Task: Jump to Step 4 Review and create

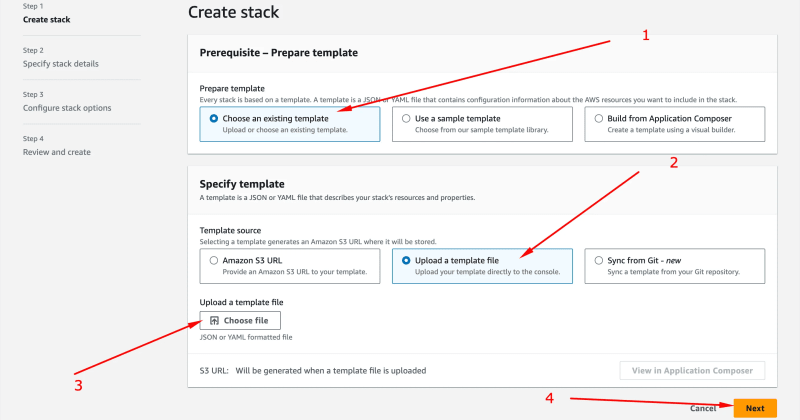Action: [x=57, y=152]
